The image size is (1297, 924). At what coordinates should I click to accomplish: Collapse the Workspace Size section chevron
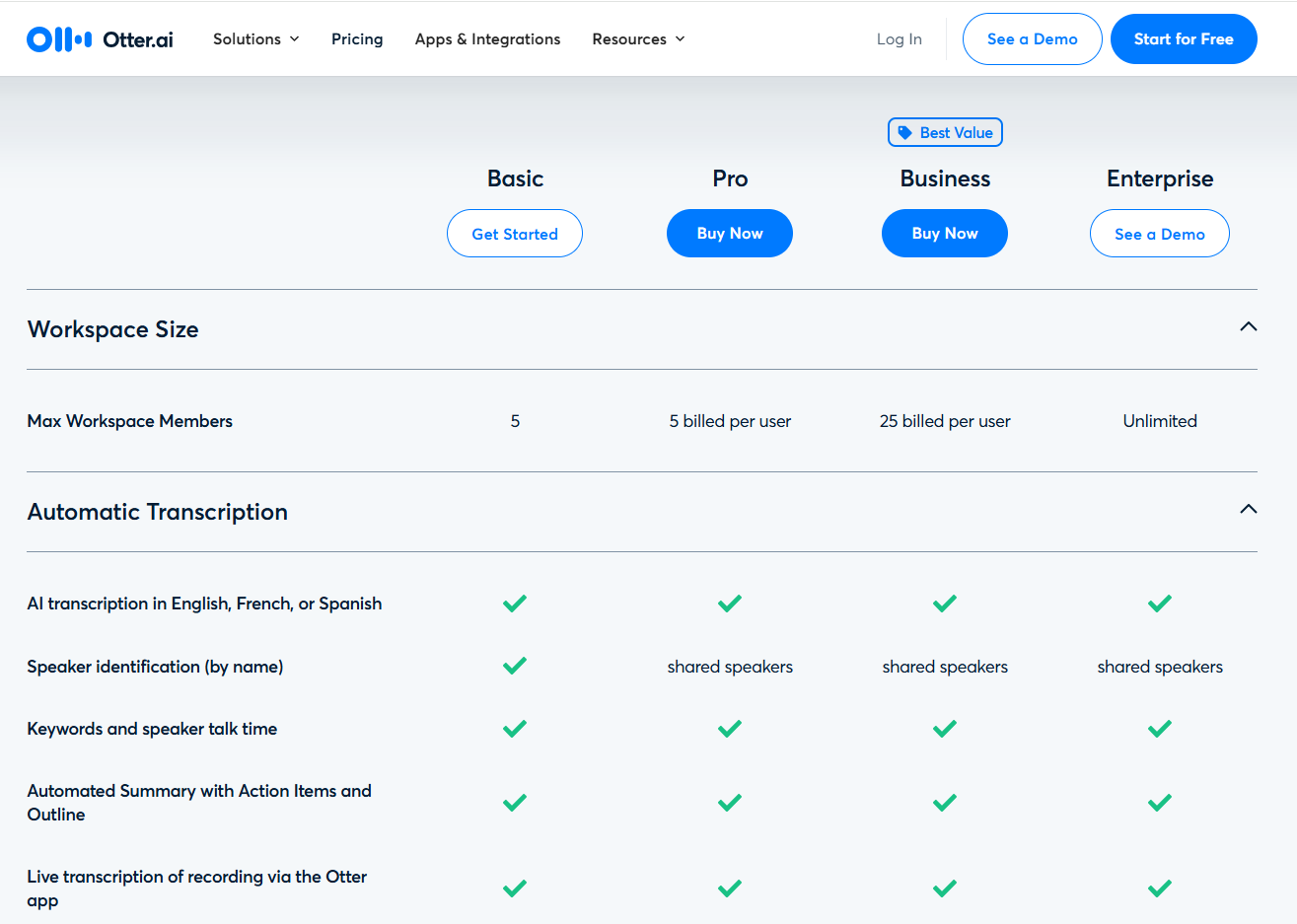pyautogui.click(x=1249, y=326)
